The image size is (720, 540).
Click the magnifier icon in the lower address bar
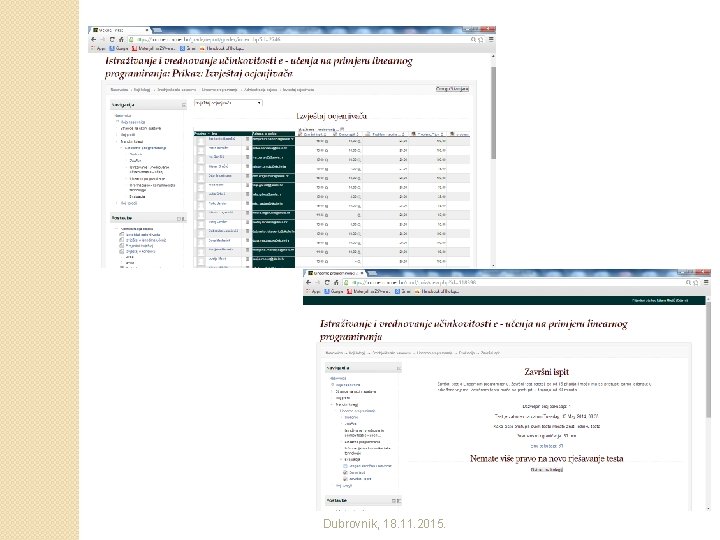688,282
